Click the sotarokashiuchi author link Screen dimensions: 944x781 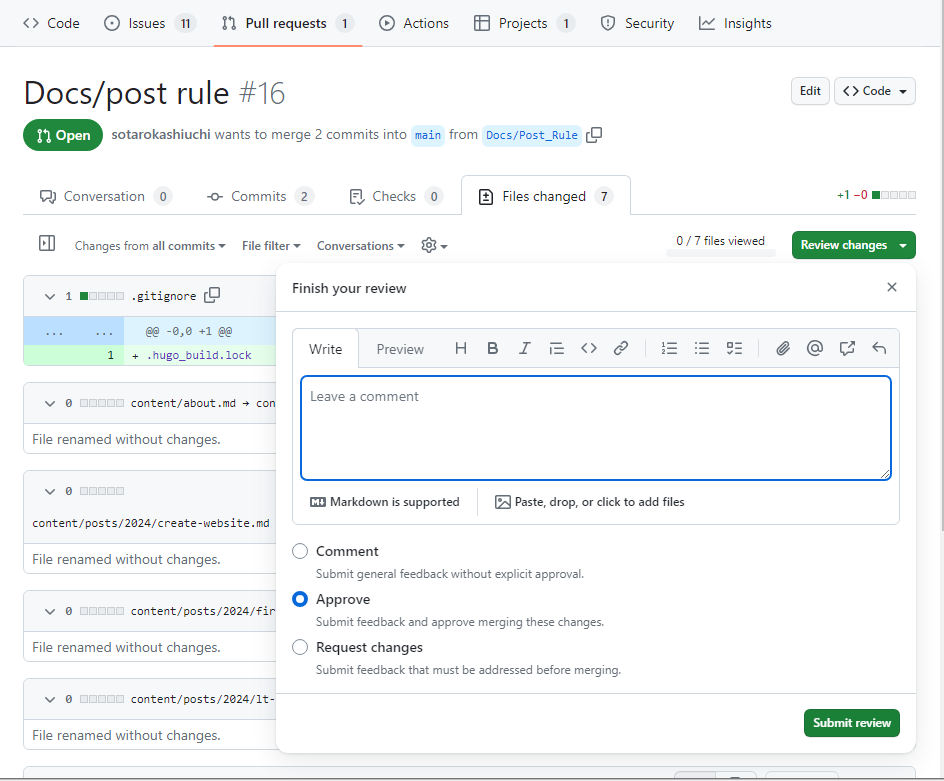point(161,134)
